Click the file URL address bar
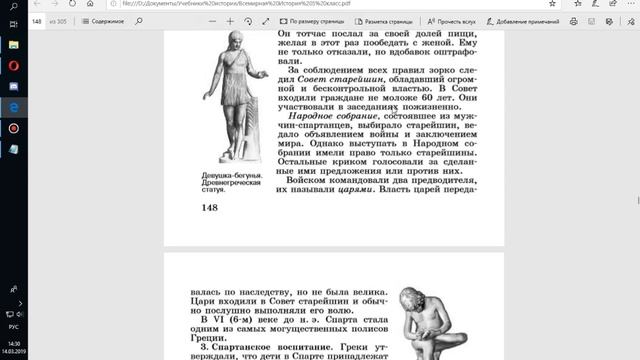The height and width of the screenshot is (360, 640). pyautogui.click(x=327, y=4)
